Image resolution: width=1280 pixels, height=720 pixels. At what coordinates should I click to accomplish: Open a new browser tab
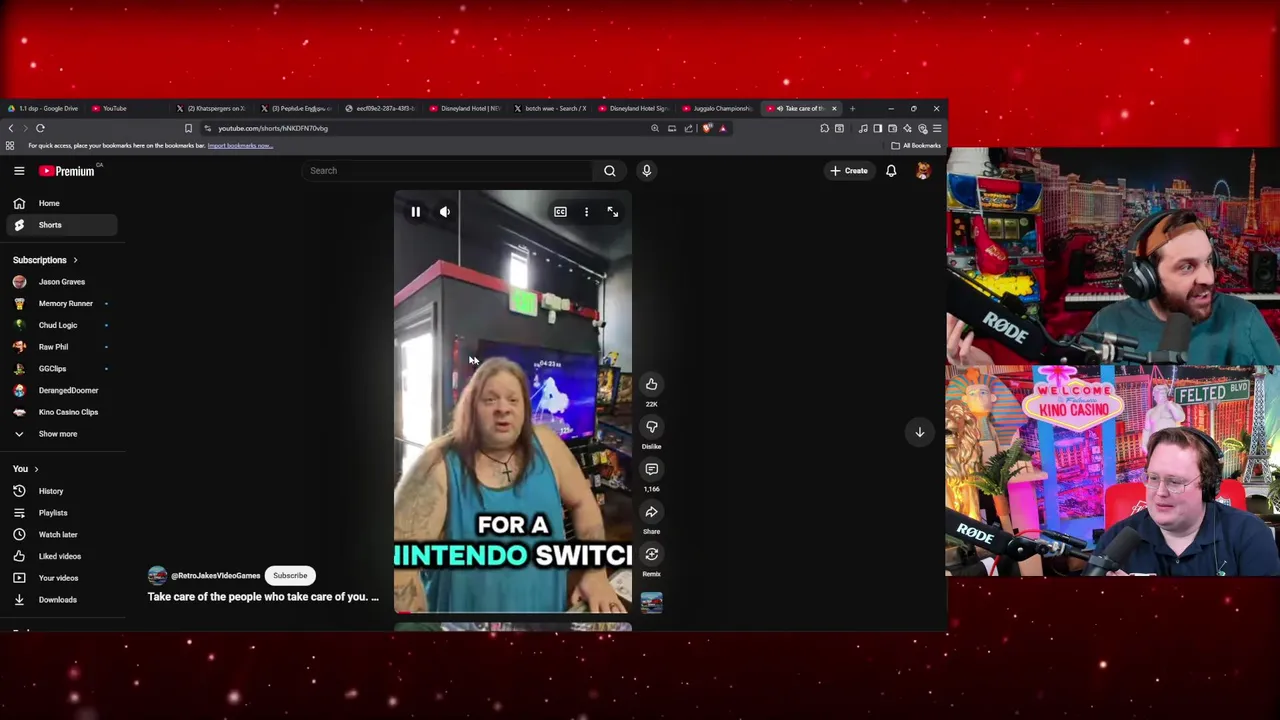(x=852, y=108)
